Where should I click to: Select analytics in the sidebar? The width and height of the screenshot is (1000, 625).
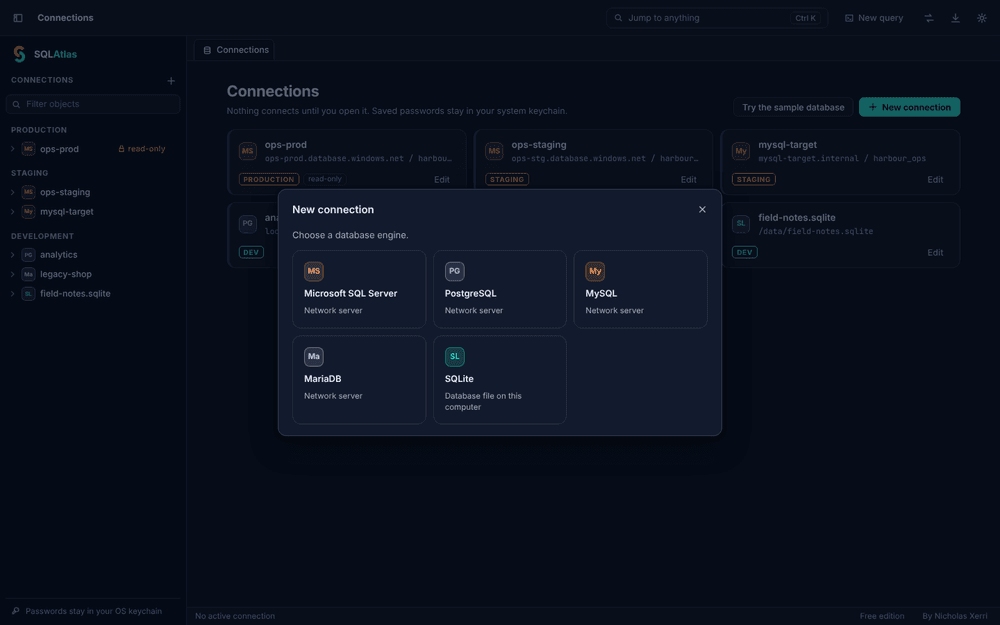[x=59, y=254]
